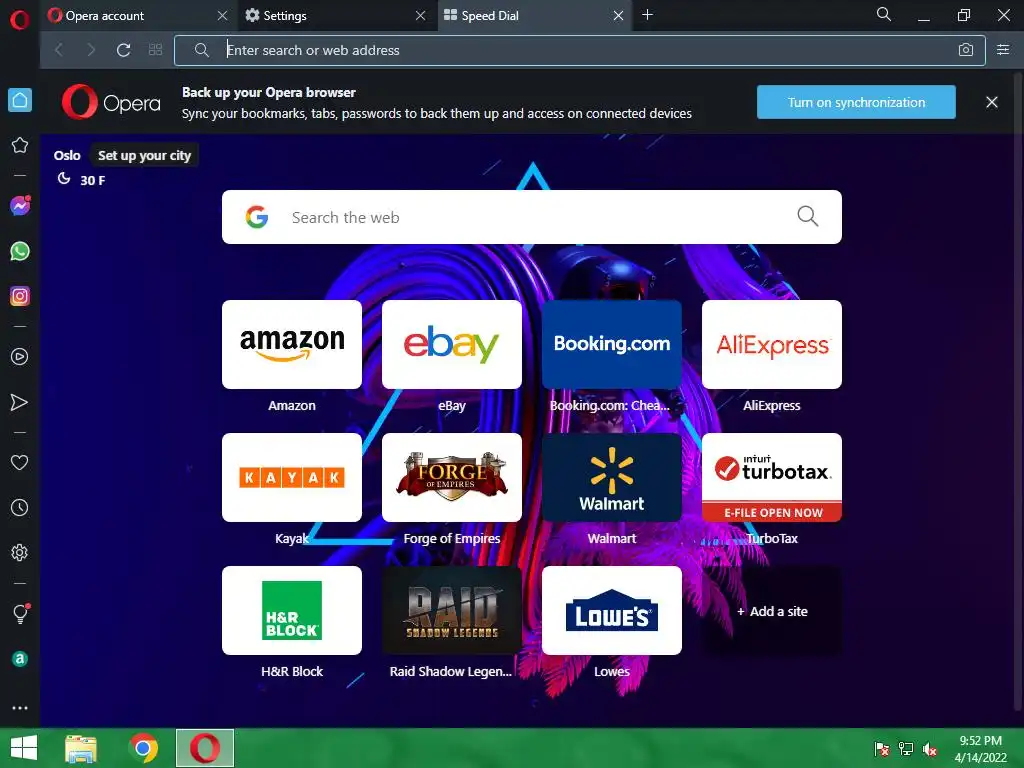1024x768 pixels.
Task: Click the Action Center flag tray icon
Action: tap(882, 748)
